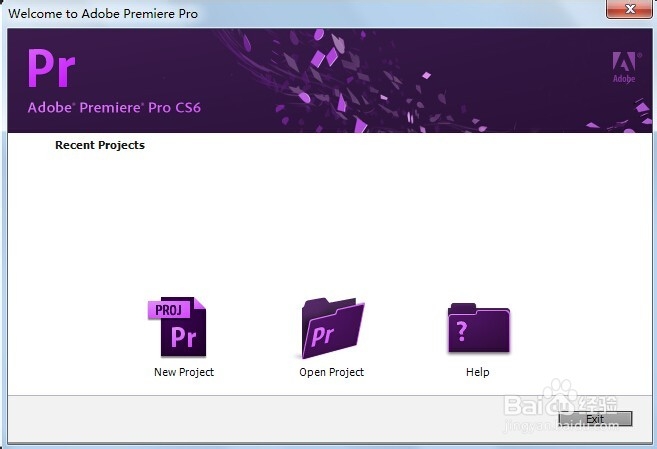
Task: Click the empty recent projects list area
Action: 330,218
